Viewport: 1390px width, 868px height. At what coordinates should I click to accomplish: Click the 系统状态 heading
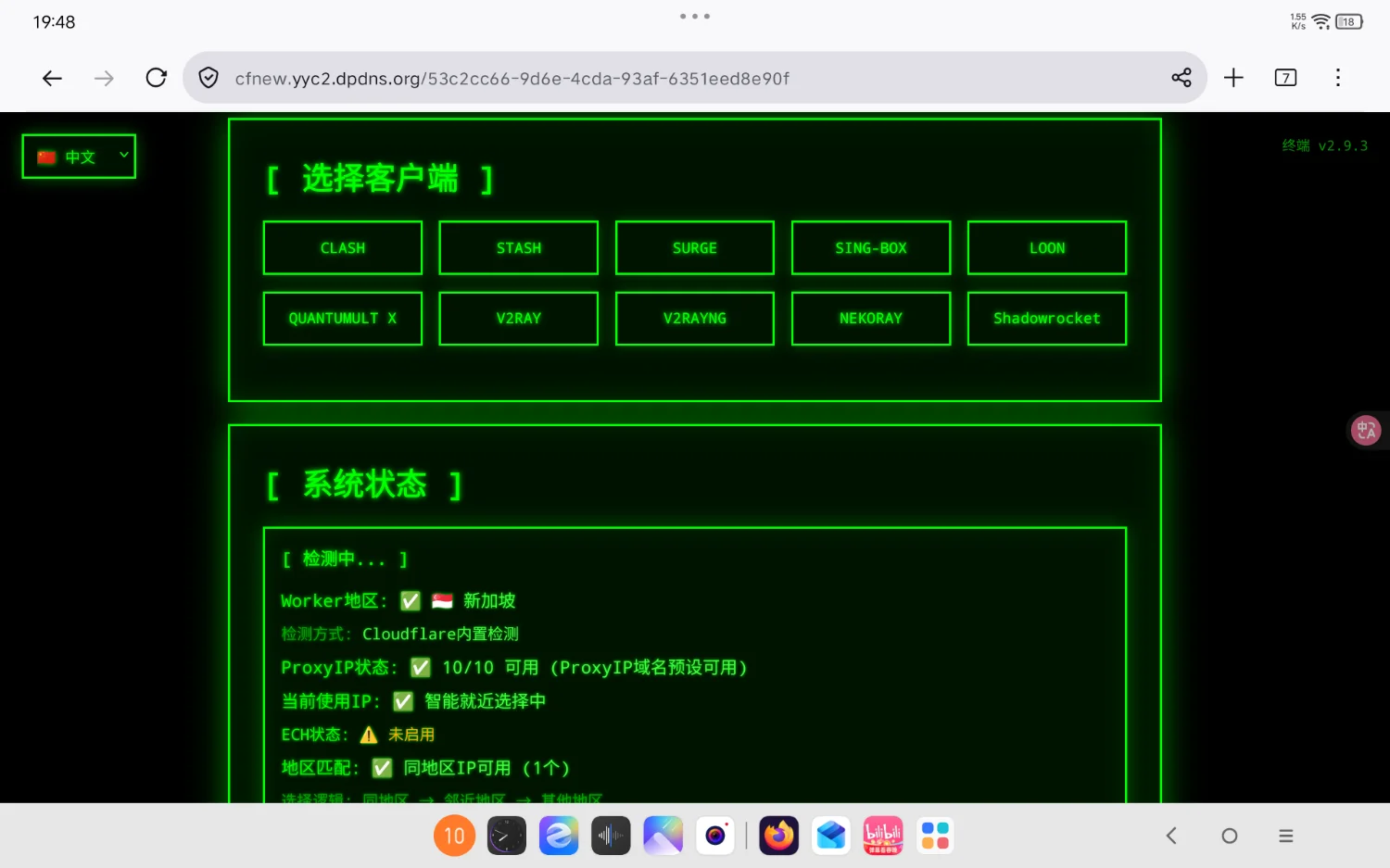coord(364,484)
